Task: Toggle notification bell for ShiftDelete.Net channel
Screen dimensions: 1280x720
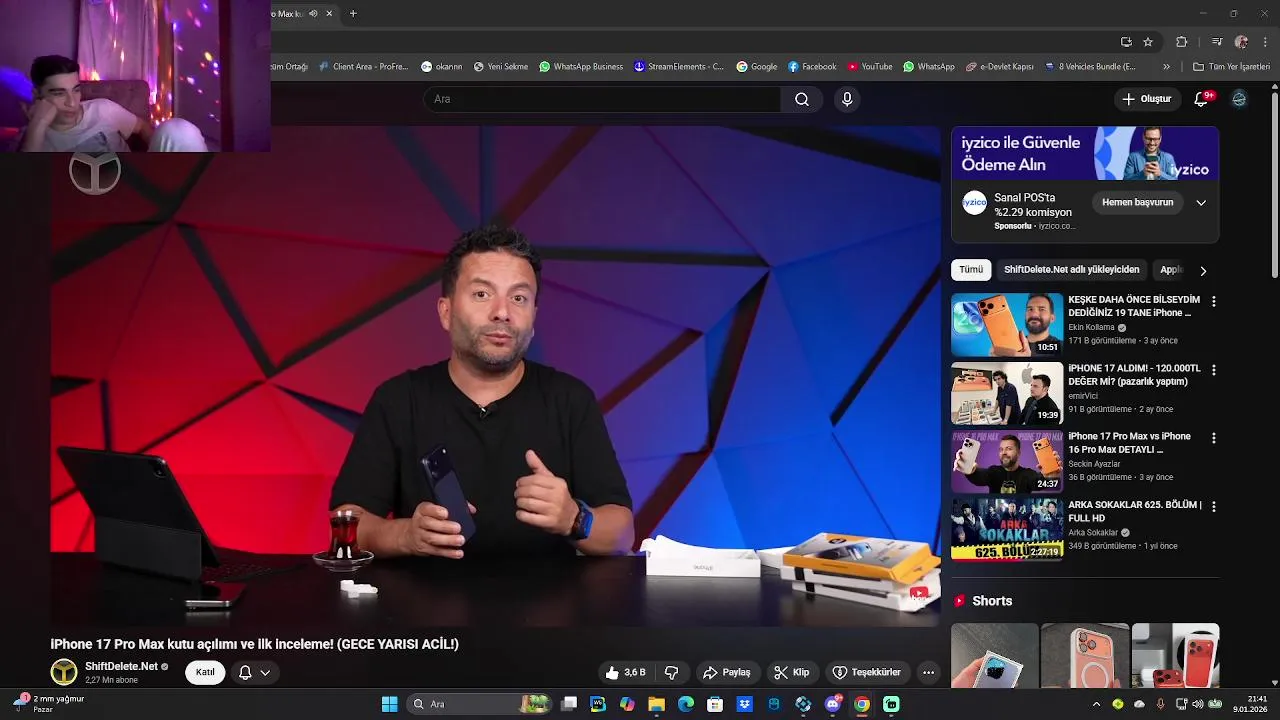Action: click(245, 672)
